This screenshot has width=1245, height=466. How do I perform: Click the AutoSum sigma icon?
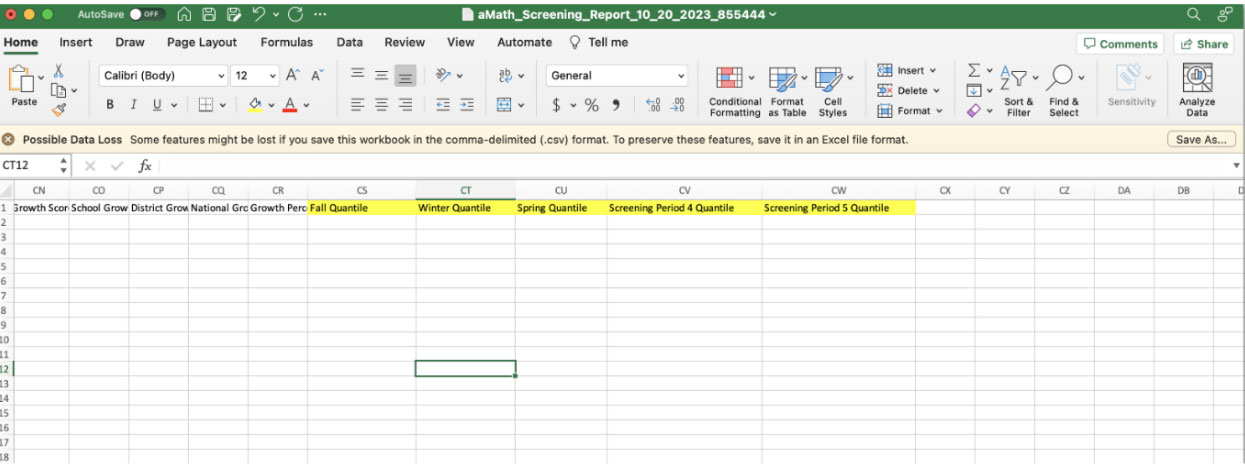[973, 71]
